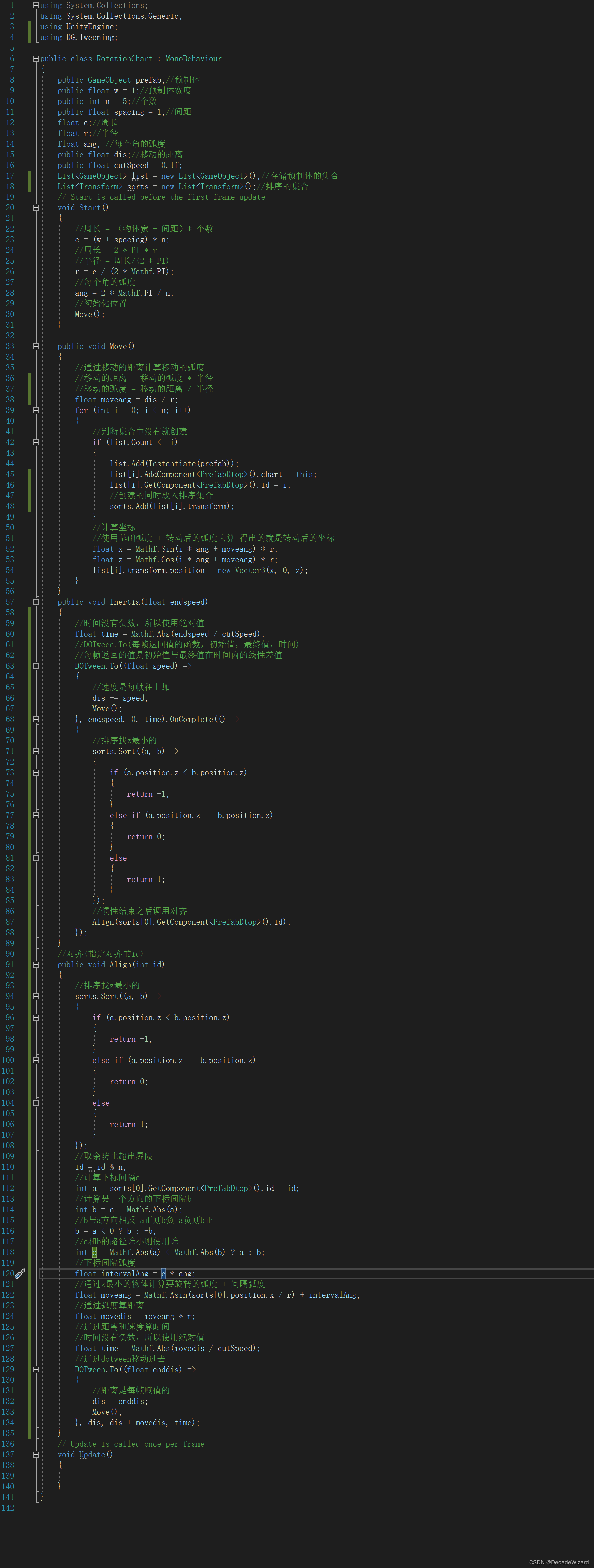Collapse the RotationChart class at line 6
The image size is (594, 1568).
click(x=36, y=59)
